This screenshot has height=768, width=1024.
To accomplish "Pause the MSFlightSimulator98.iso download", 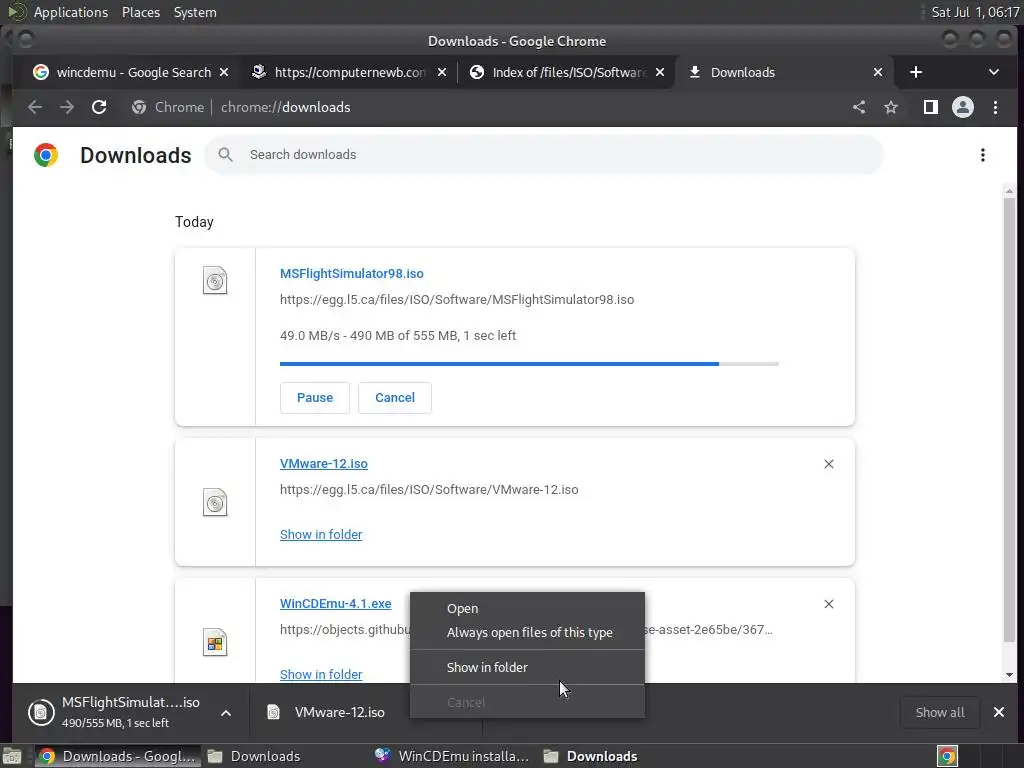I will click(x=315, y=398).
